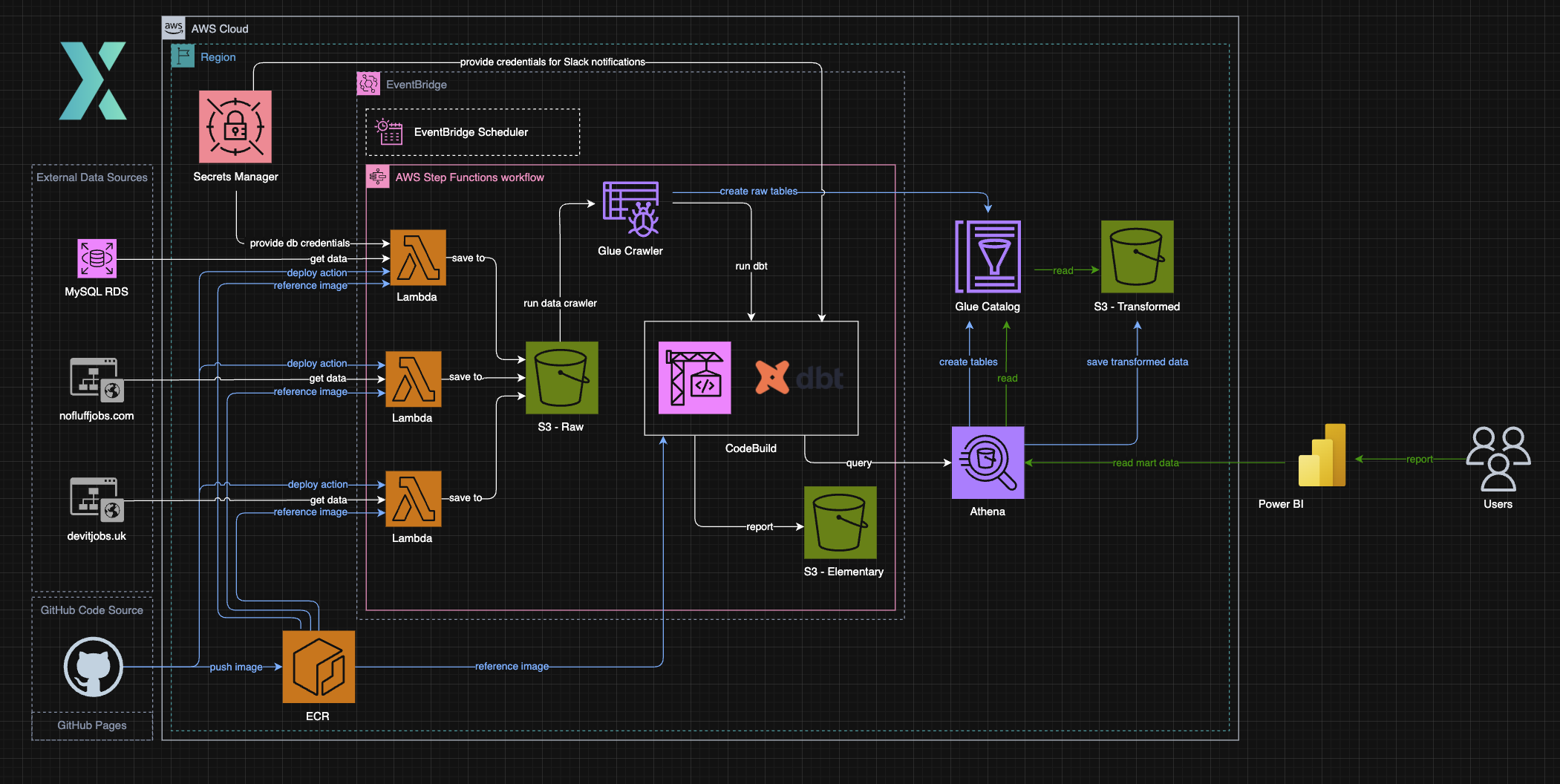Image resolution: width=1560 pixels, height=784 pixels.
Task: Select the 'External Data Sources' label
Action: (x=92, y=177)
